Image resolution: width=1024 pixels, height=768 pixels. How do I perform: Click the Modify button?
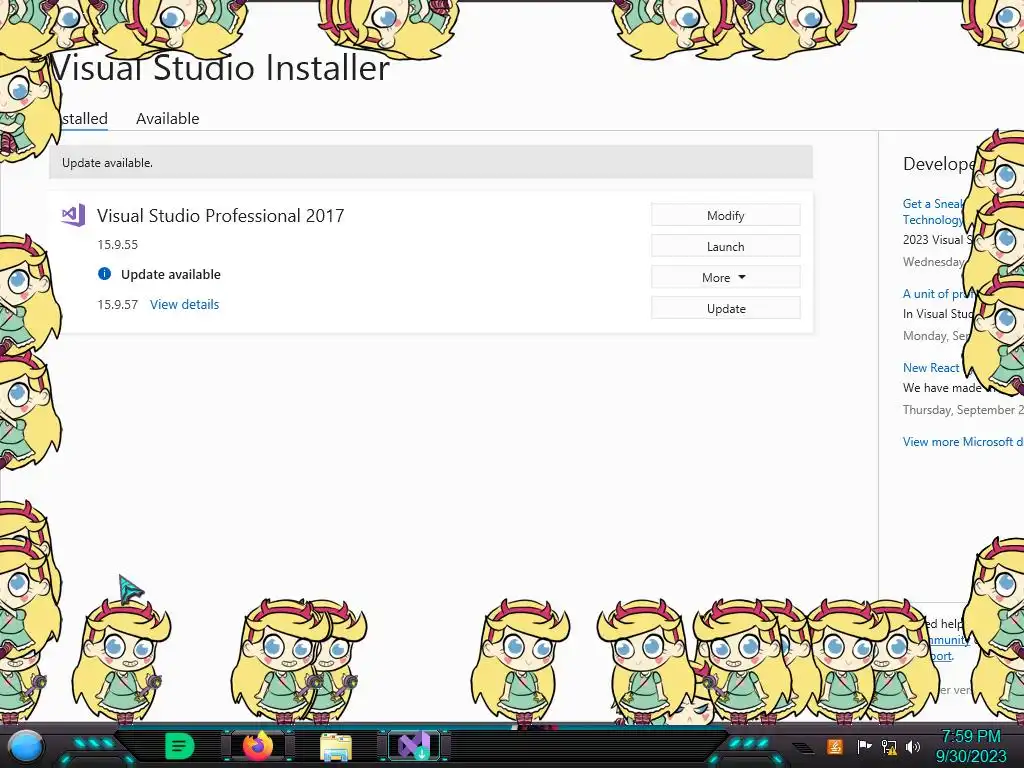point(726,216)
